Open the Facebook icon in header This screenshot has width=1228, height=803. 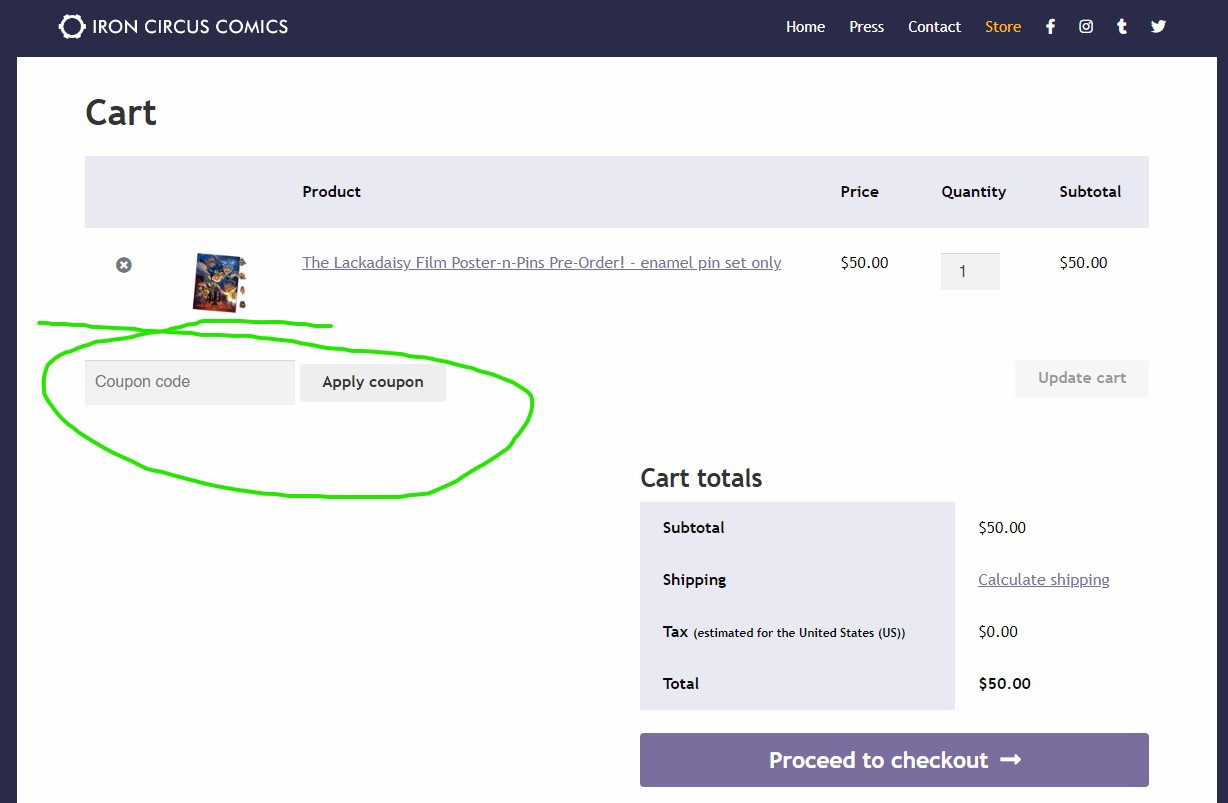pyautogui.click(x=1050, y=27)
